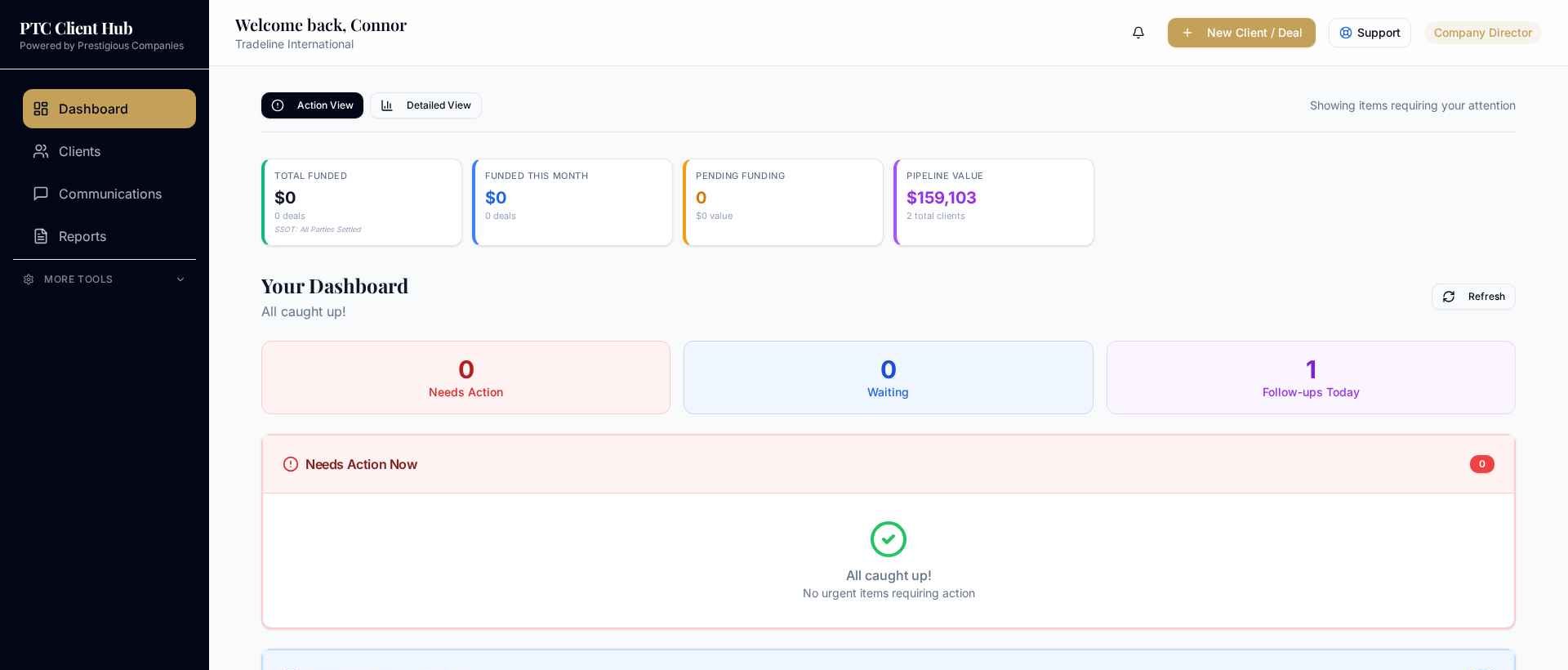Open the Pending Funding card
Screen dimensions: 1568x670
point(783,203)
